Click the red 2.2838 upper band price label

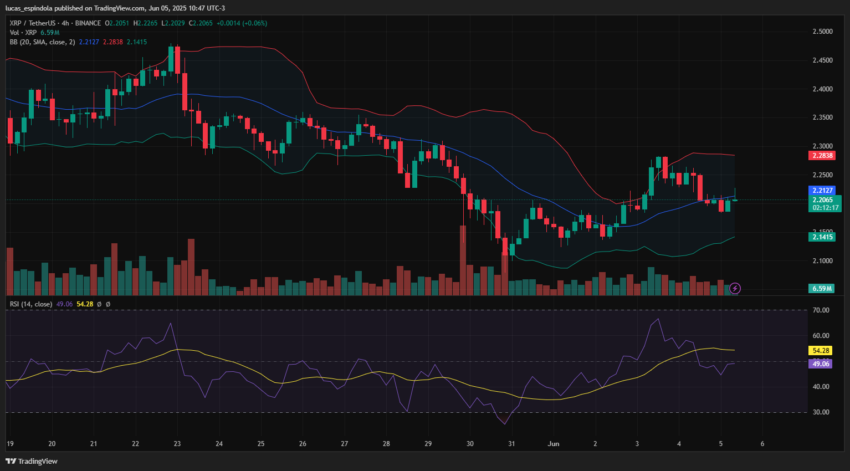(822, 156)
